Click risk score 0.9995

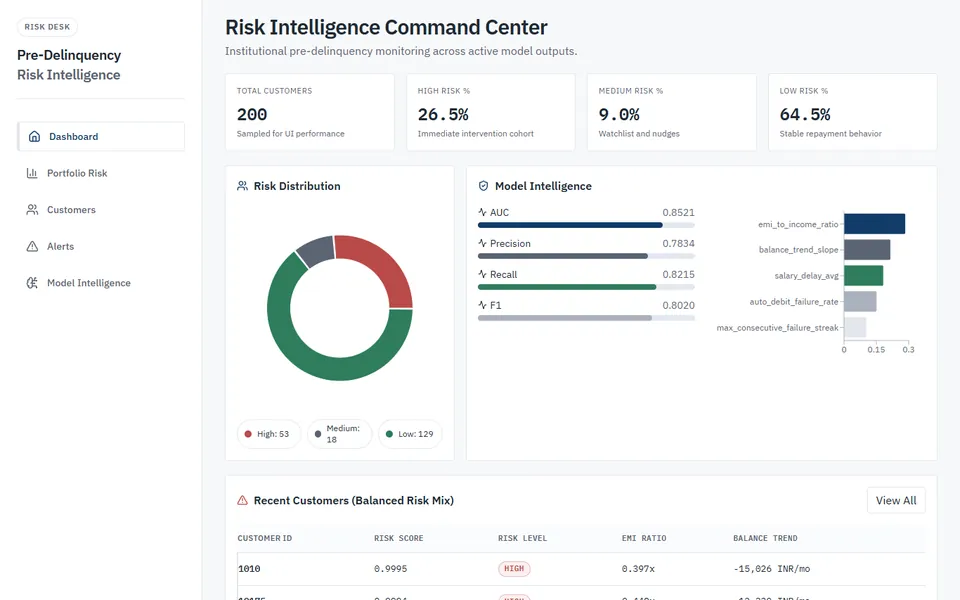point(391,569)
